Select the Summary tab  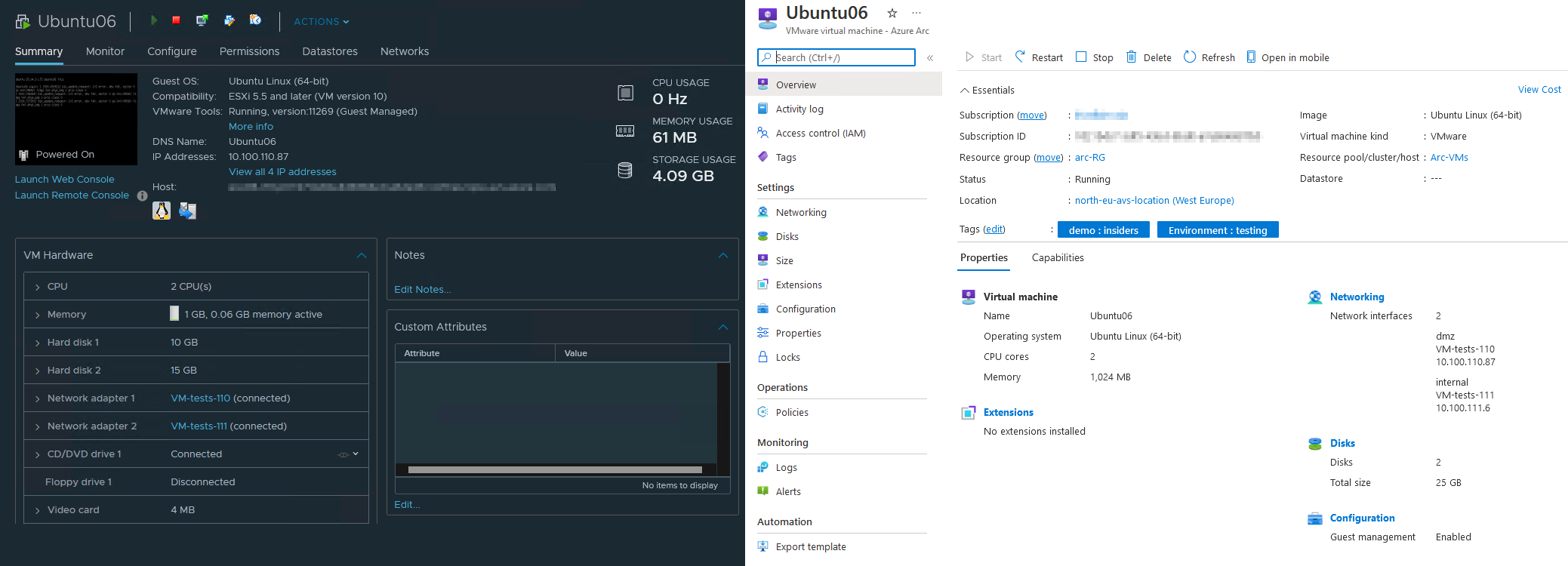(39, 51)
